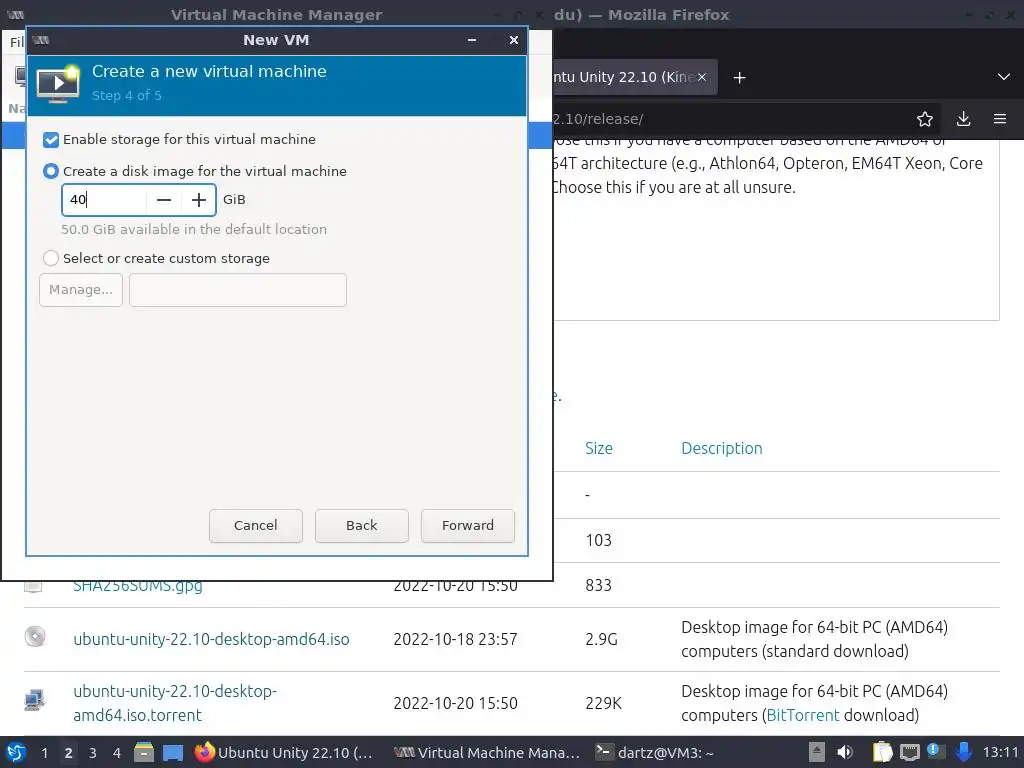Decrease disk size with minus button
1024x768 pixels.
(x=164, y=200)
